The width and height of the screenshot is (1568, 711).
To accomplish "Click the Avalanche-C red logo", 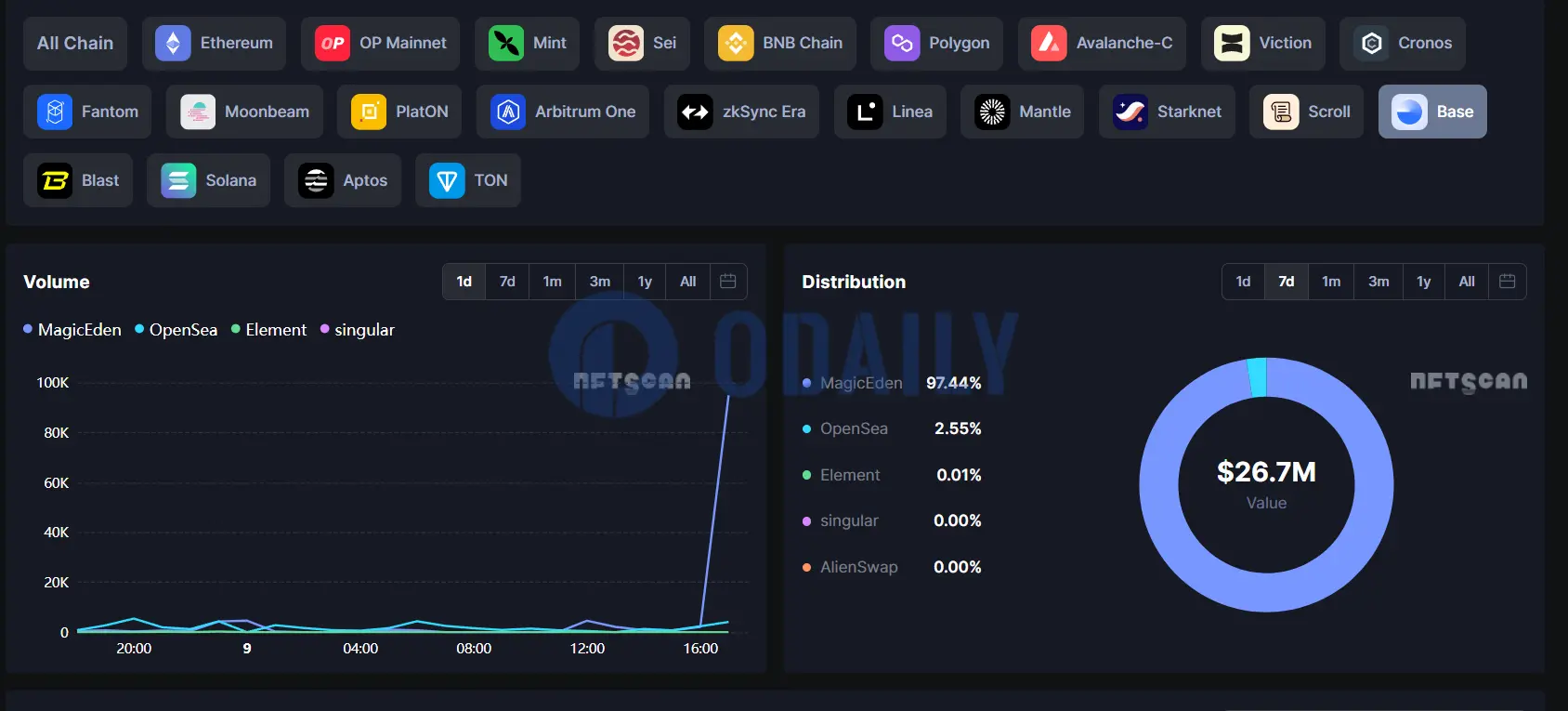I will point(1049,43).
